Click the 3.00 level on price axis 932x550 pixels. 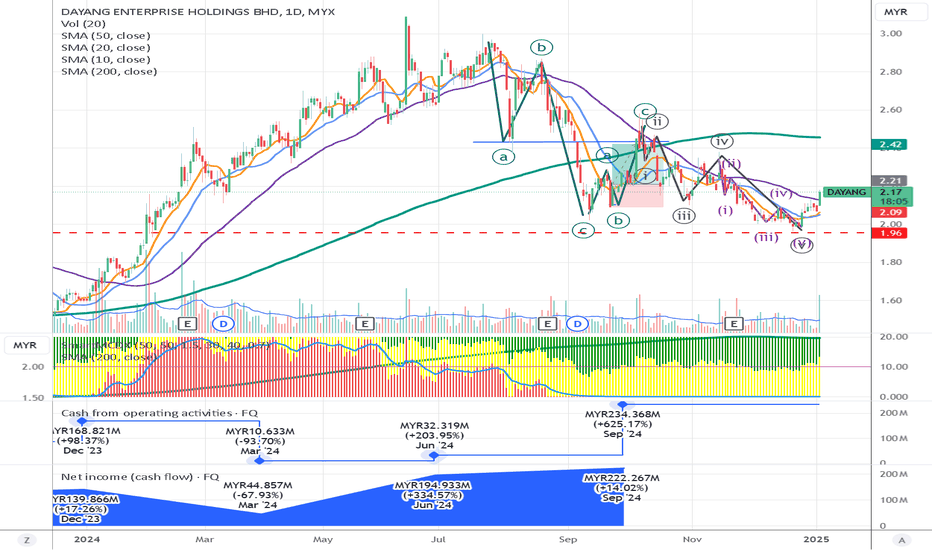(x=892, y=34)
